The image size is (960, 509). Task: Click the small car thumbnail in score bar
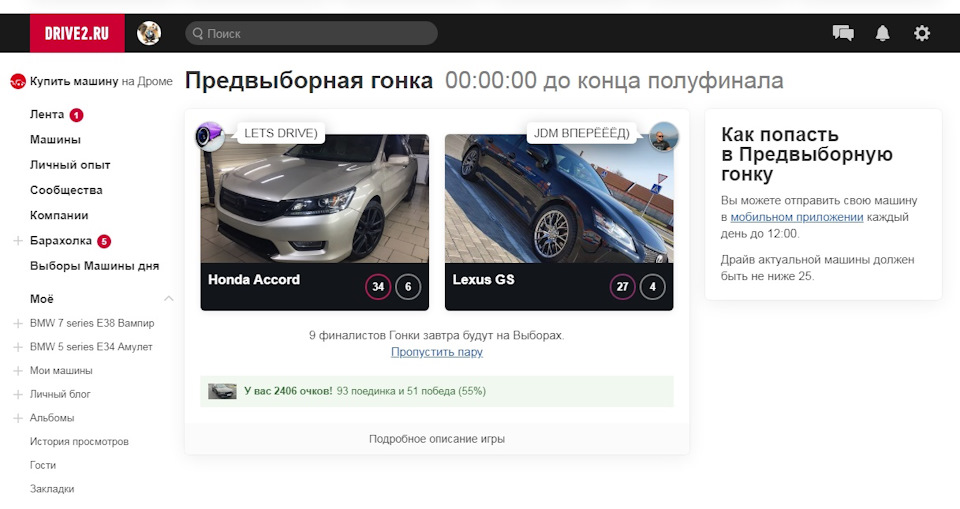click(222, 391)
